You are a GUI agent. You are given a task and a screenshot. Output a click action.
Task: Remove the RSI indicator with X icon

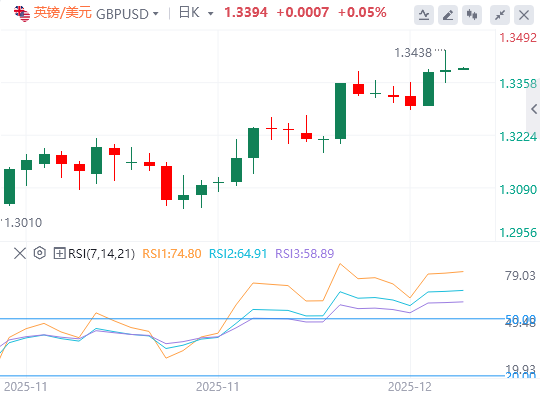pos(20,253)
